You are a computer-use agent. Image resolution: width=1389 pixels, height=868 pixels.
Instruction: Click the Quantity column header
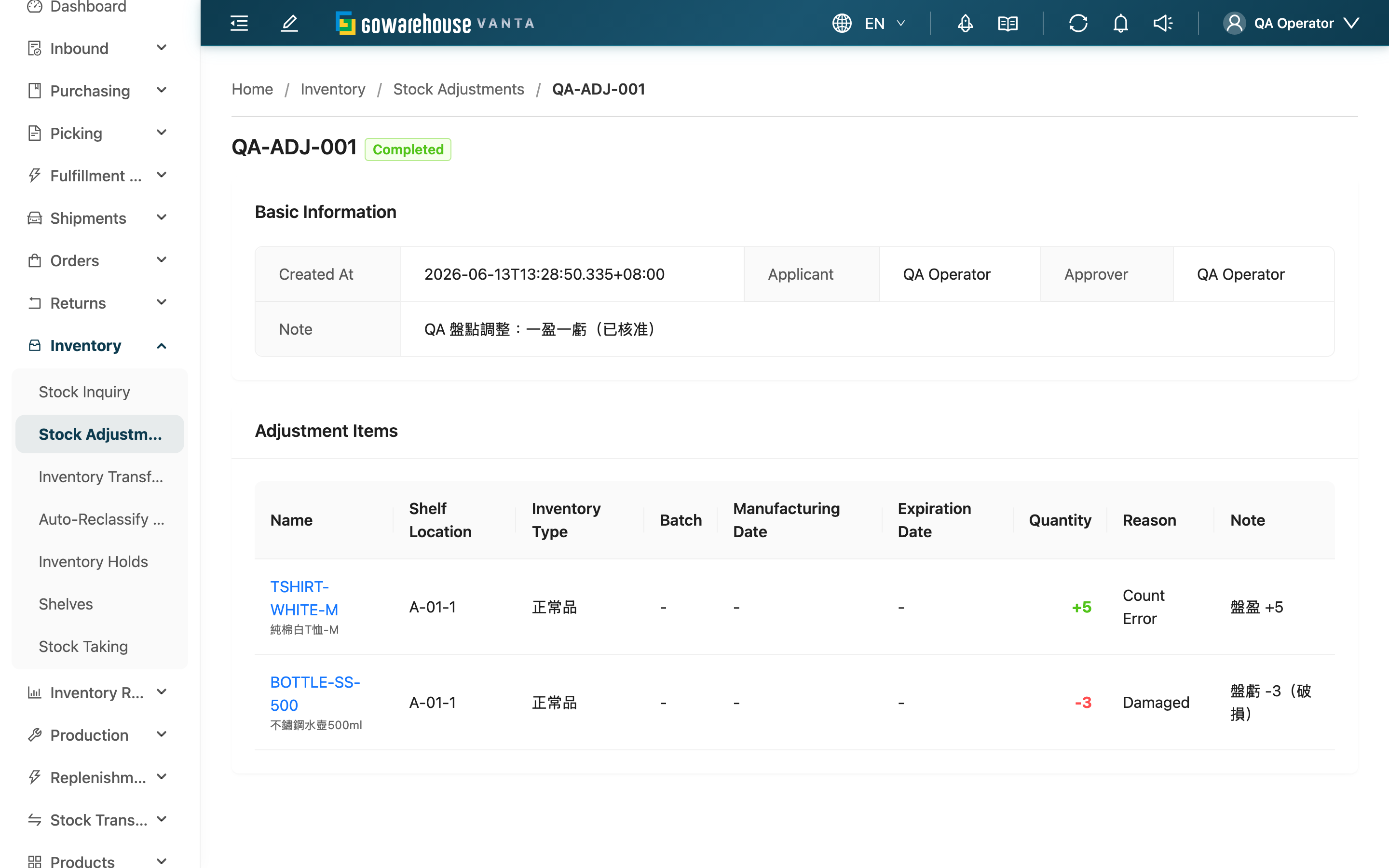(x=1060, y=520)
